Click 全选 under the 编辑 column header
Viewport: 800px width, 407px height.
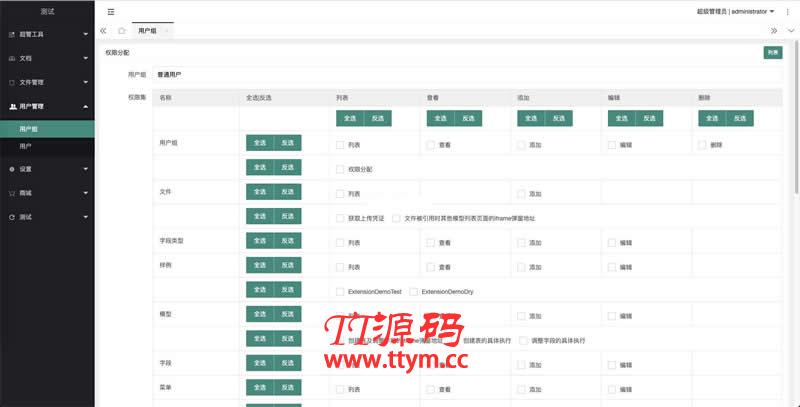pyautogui.click(x=621, y=118)
